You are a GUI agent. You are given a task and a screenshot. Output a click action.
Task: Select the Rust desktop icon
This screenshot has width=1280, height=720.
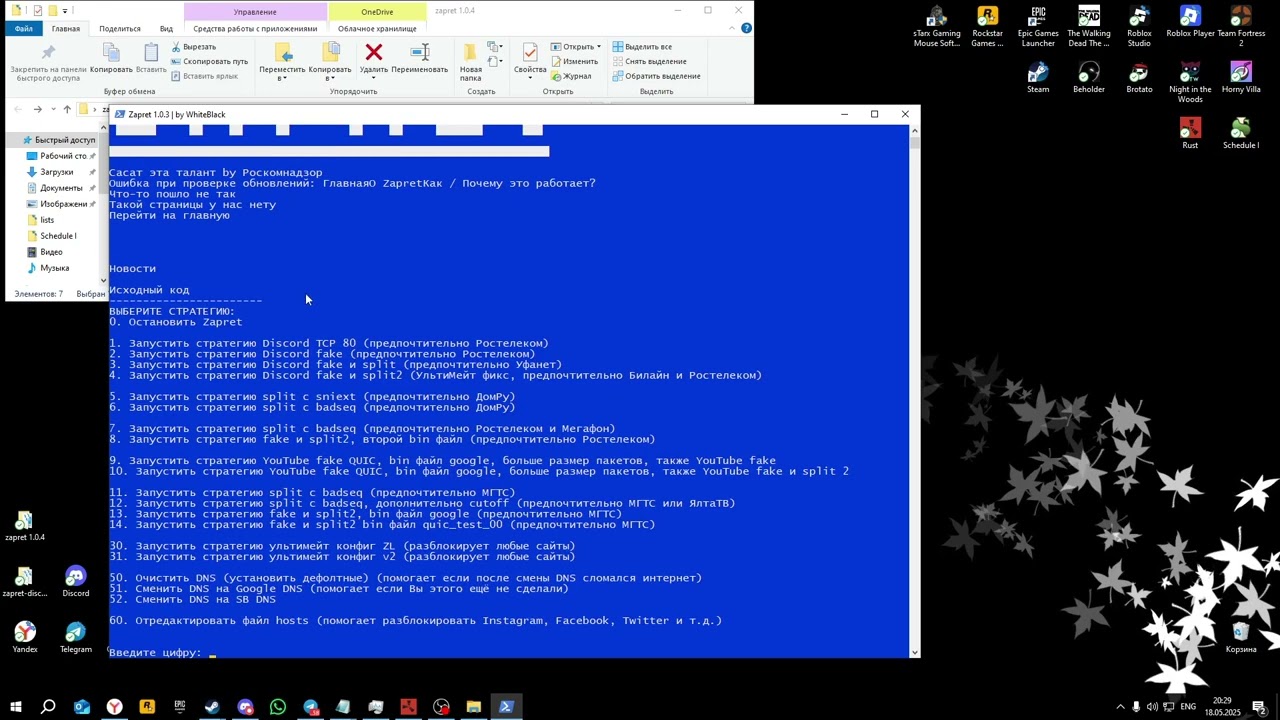click(x=1190, y=134)
